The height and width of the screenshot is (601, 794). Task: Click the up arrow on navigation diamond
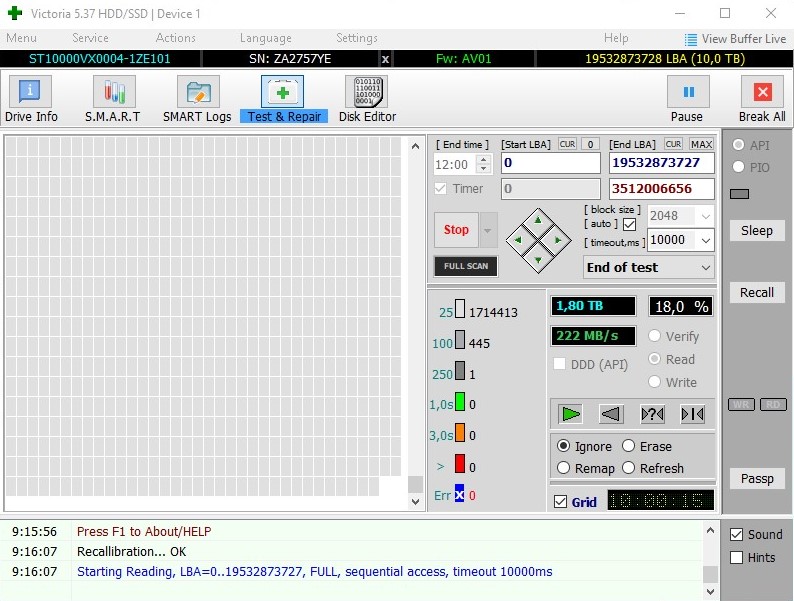[538, 220]
